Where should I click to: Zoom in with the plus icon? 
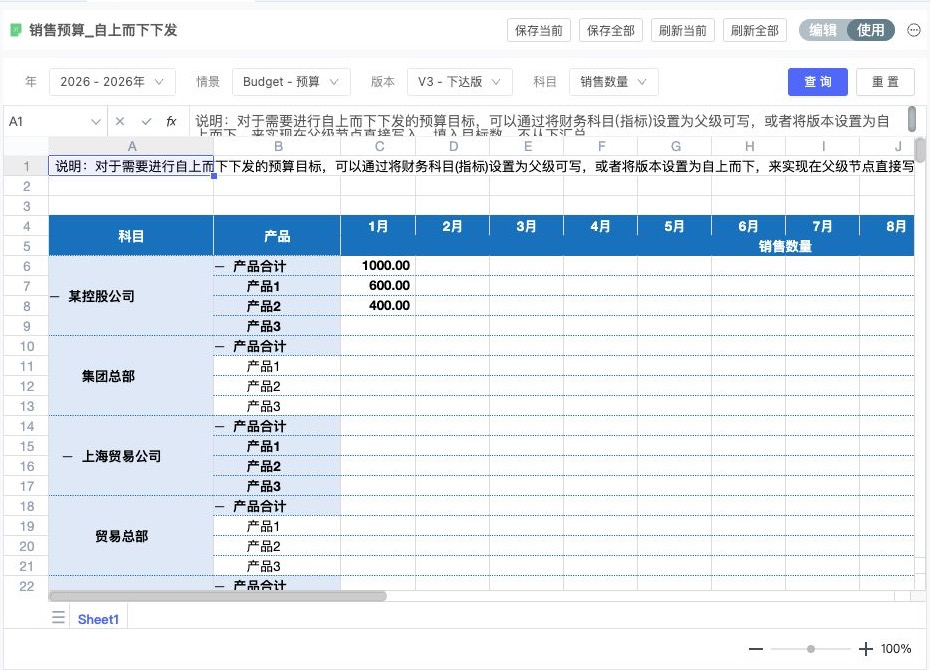point(865,649)
